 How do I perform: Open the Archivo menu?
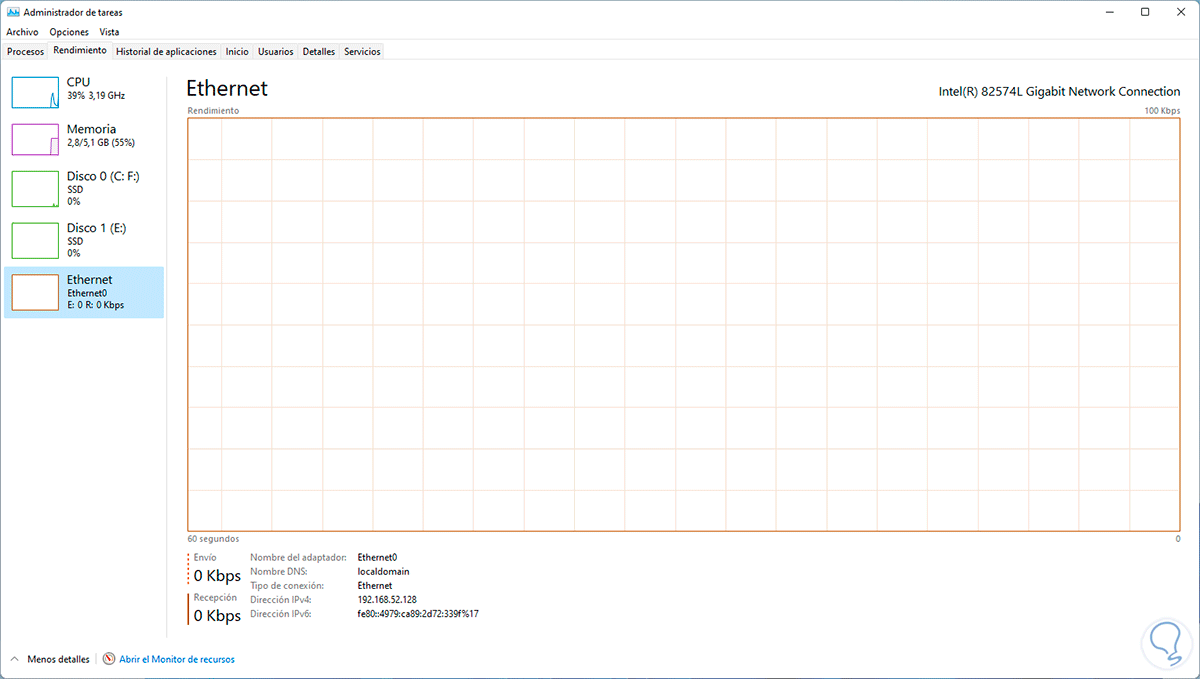(x=22, y=32)
